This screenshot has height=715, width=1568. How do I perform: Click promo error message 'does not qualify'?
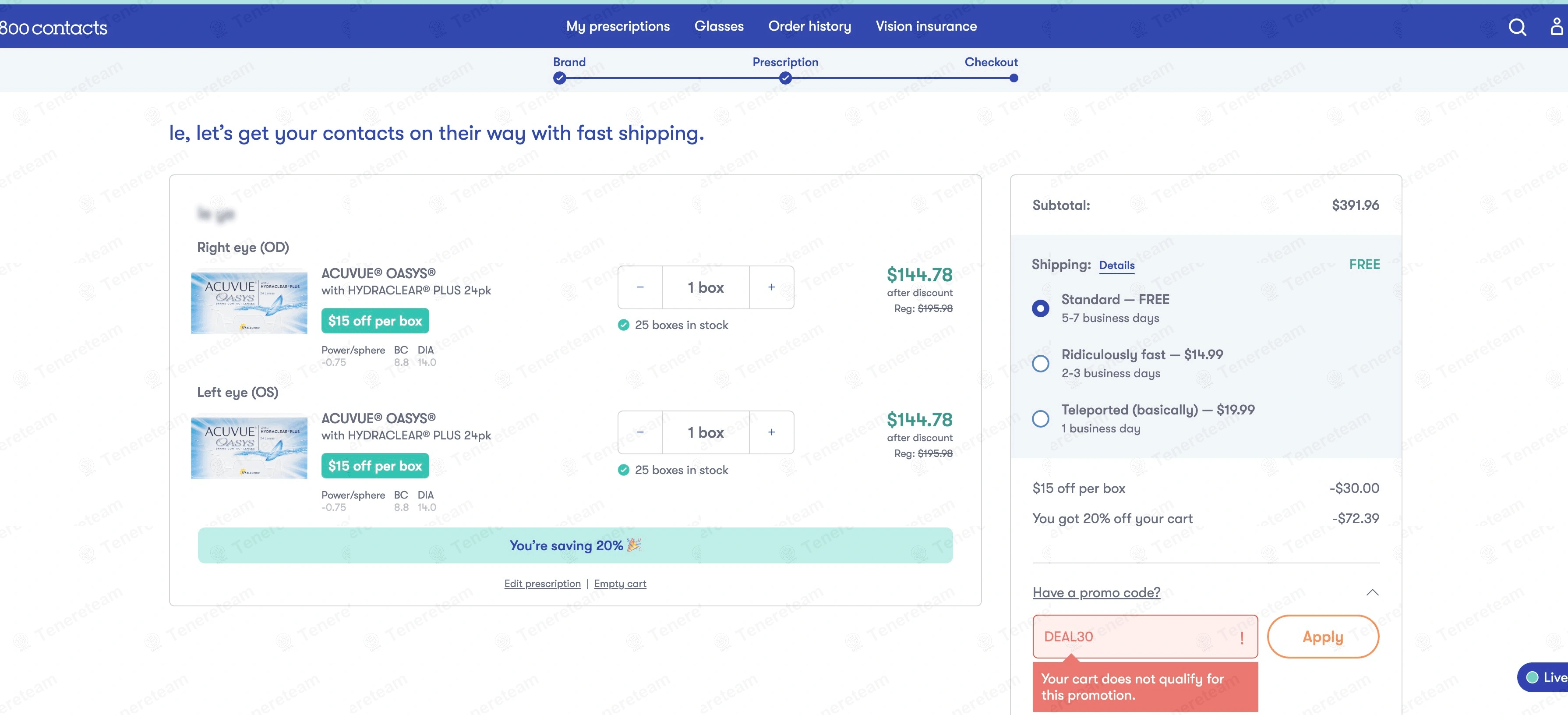coord(1145,687)
